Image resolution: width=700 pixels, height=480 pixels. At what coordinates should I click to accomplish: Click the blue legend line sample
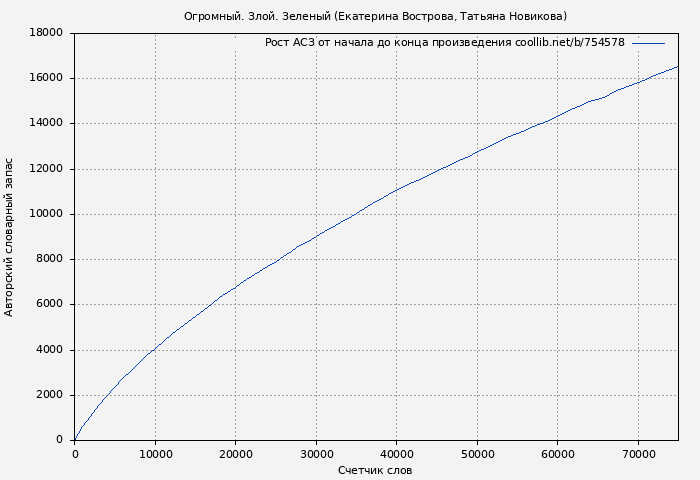(648, 43)
